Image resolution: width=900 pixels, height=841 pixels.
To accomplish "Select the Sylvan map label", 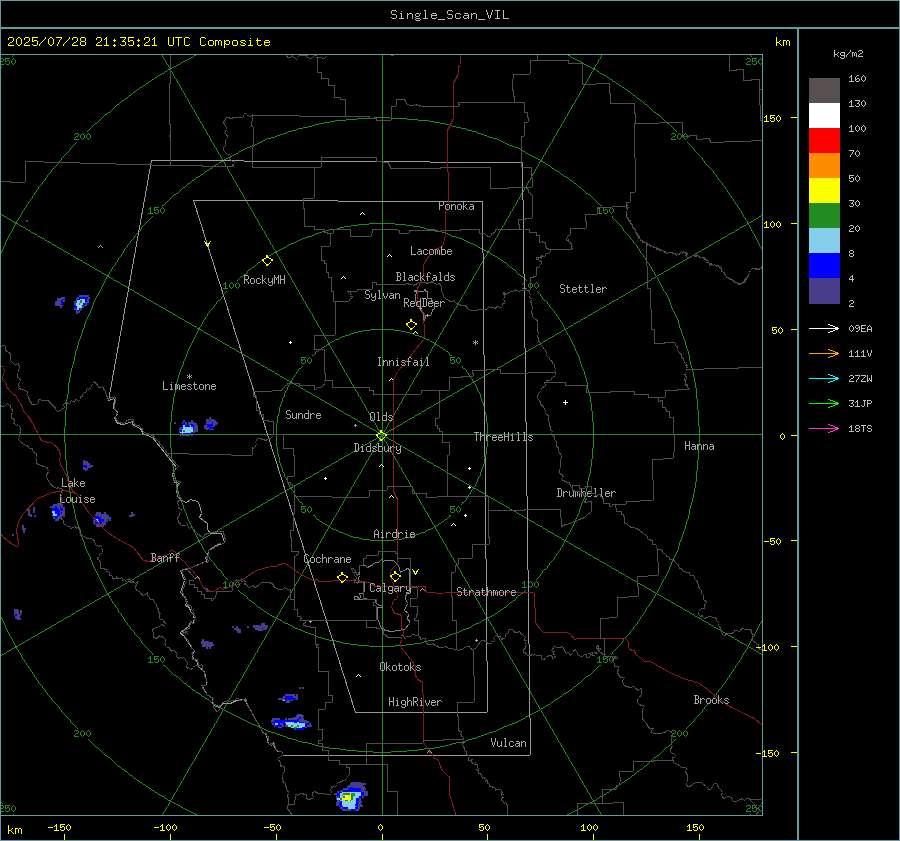I will (x=382, y=295).
